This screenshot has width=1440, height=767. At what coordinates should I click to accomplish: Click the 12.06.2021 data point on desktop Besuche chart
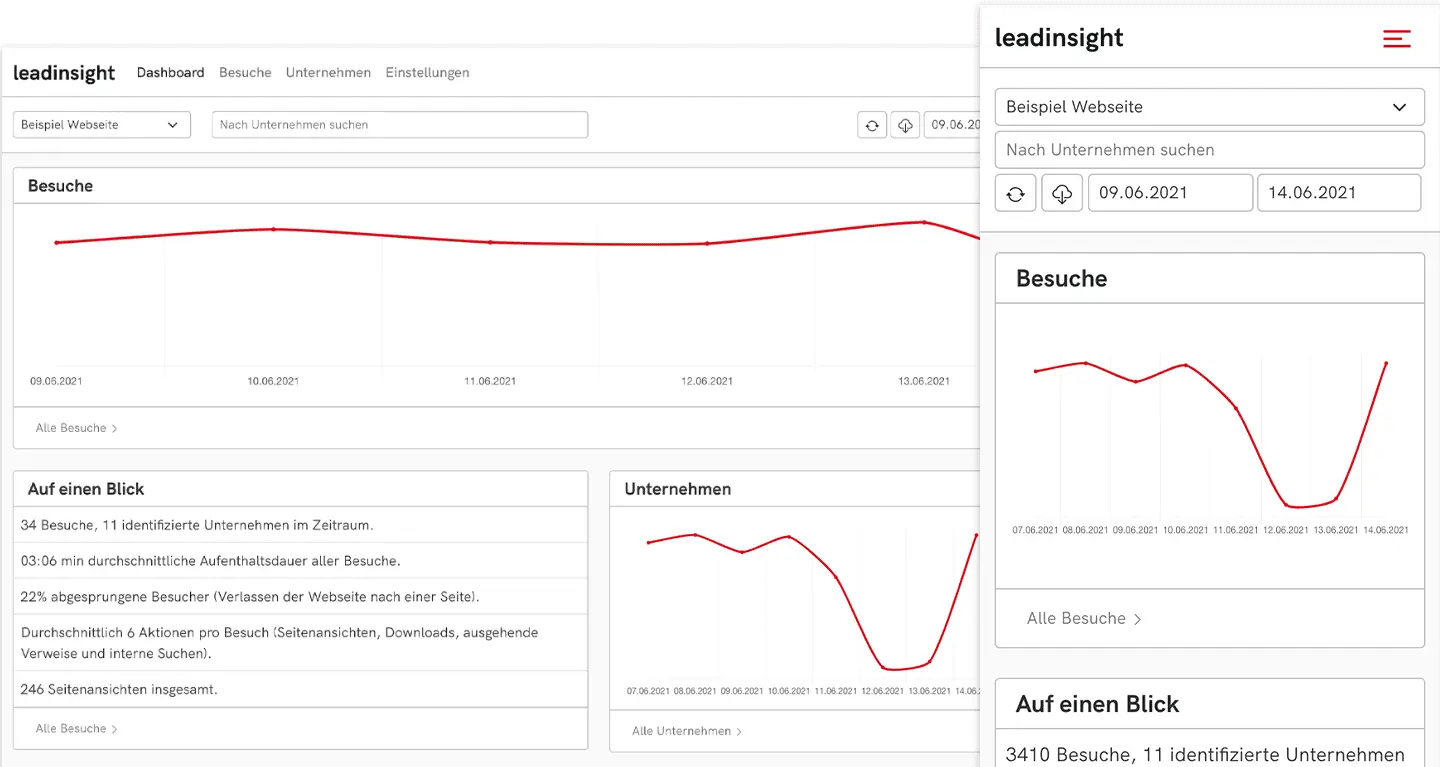[x=707, y=243]
